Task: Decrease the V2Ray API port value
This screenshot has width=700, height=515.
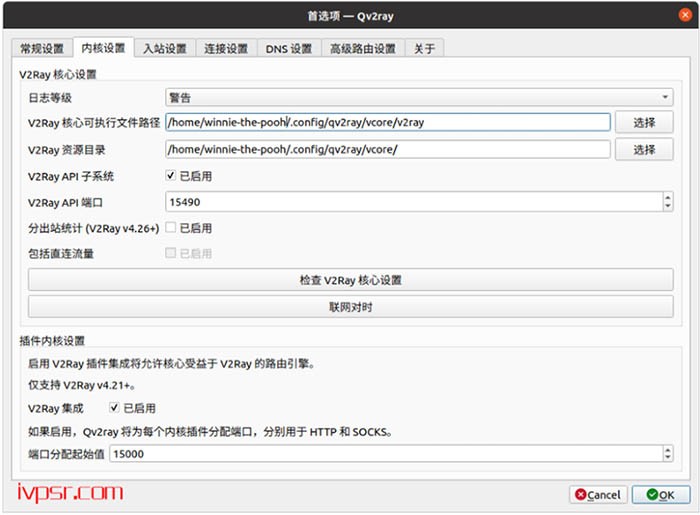Action: [668, 207]
